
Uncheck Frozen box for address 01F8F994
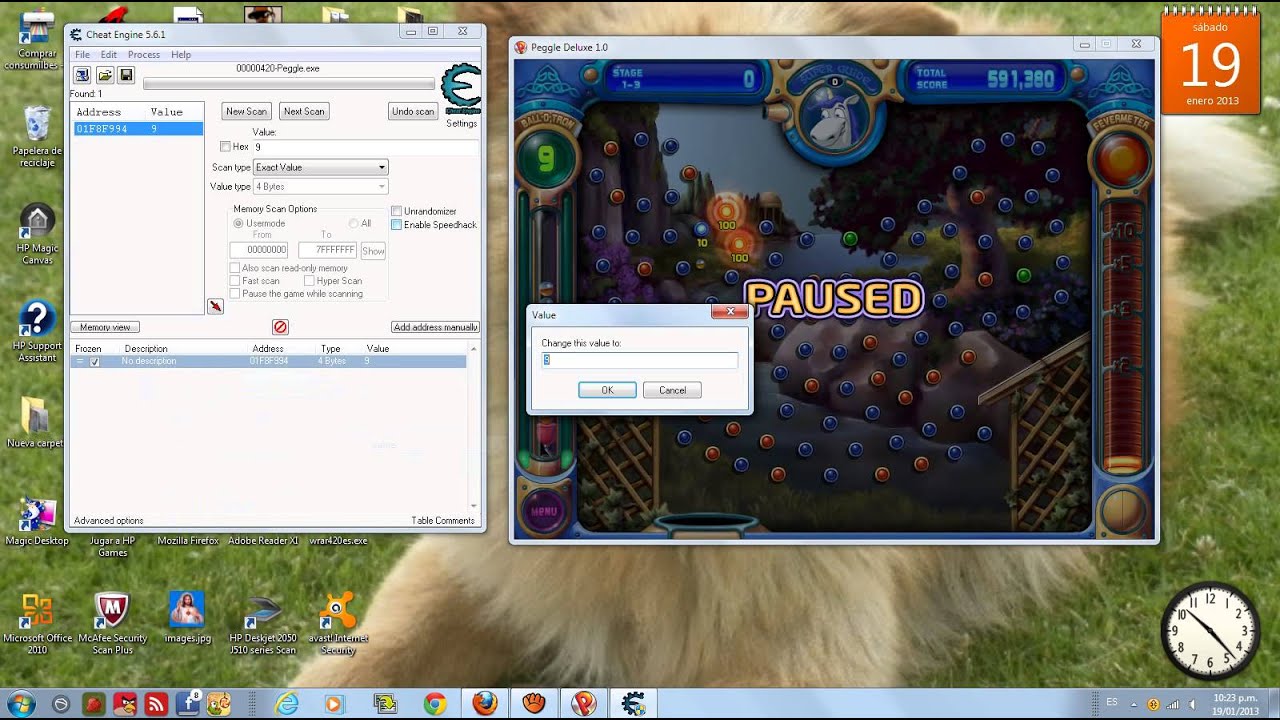point(95,361)
